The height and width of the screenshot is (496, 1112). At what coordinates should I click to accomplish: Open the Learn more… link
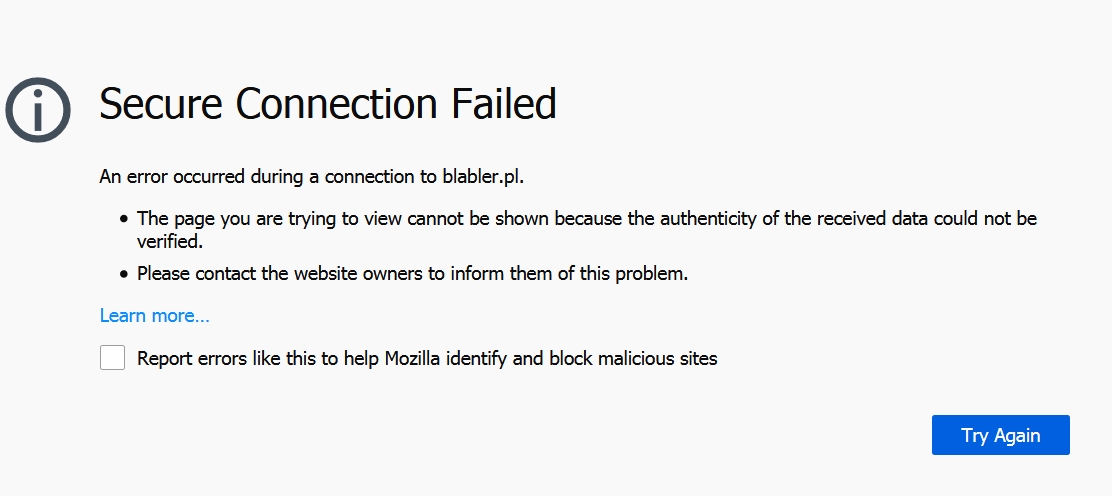155,315
